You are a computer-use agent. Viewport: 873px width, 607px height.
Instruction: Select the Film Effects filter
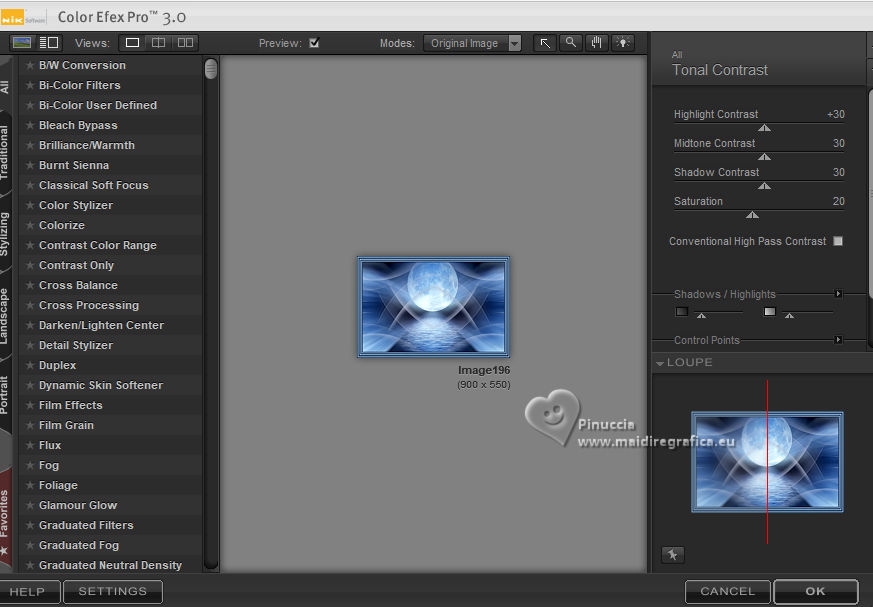click(71, 405)
